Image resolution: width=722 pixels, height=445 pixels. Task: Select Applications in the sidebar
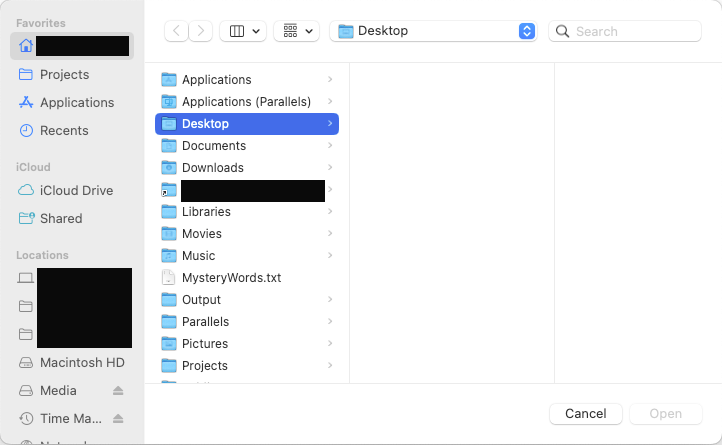(76, 102)
